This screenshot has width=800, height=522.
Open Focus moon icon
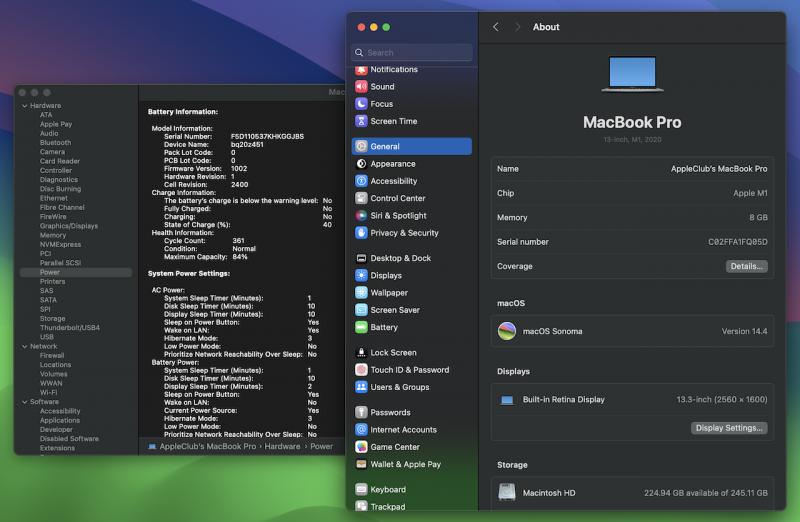(x=361, y=104)
